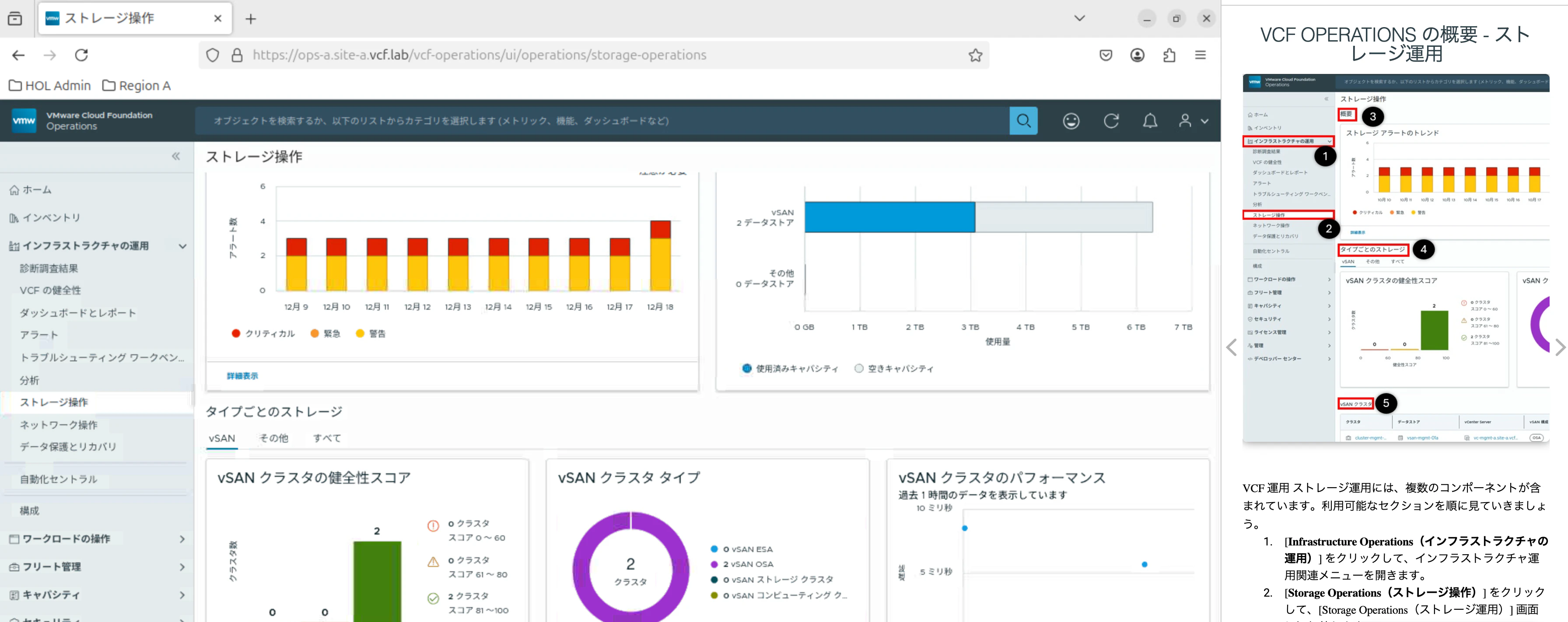Click the blue vSAN used capacity bar
This screenshot has width=1568, height=622.
(x=889, y=217)
